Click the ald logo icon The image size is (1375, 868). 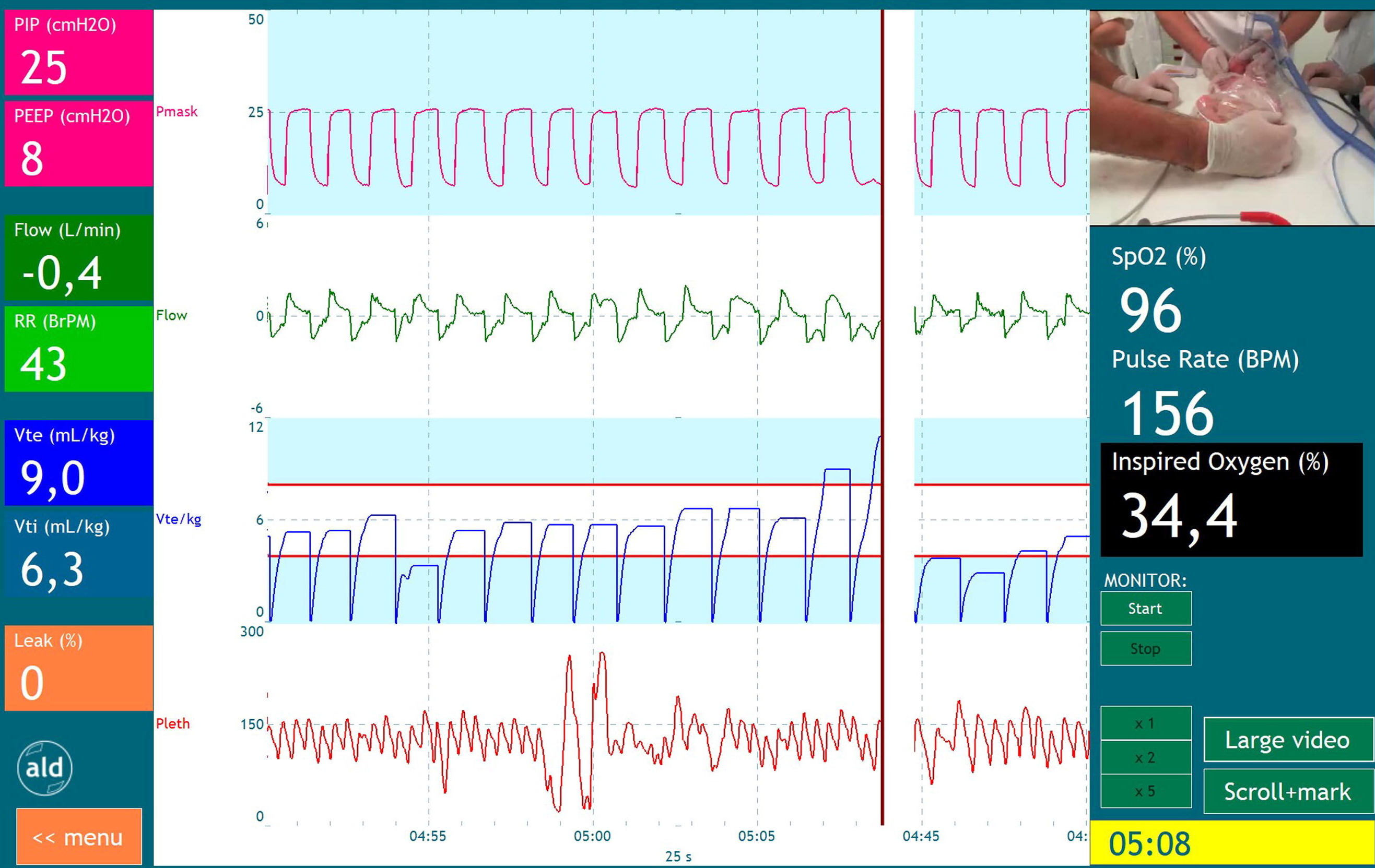point(44,768)
